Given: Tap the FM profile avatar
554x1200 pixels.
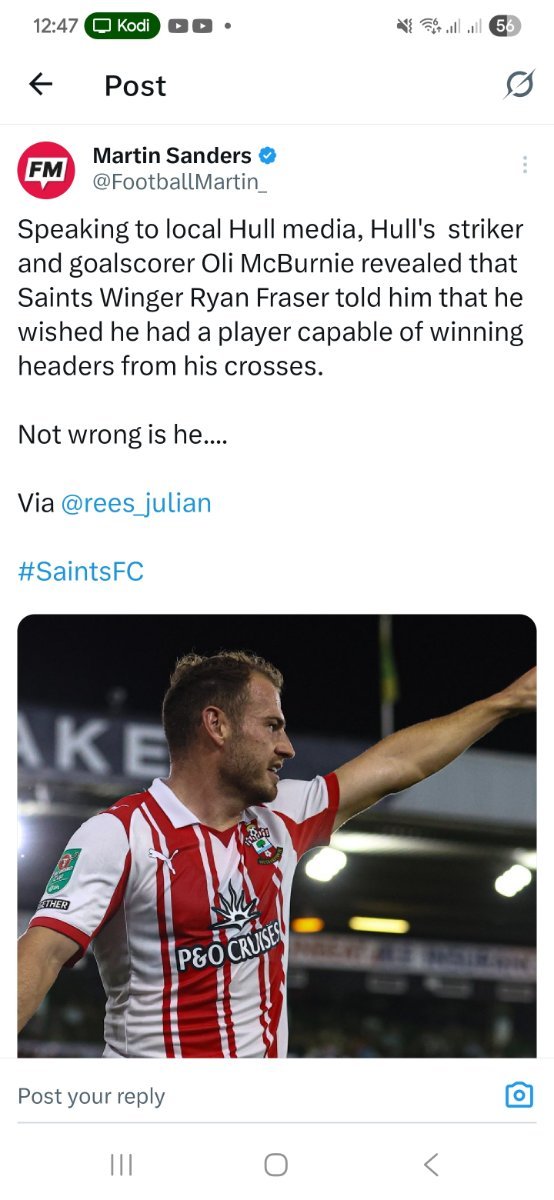Looking at the screenshot, I should coord(46,170).
